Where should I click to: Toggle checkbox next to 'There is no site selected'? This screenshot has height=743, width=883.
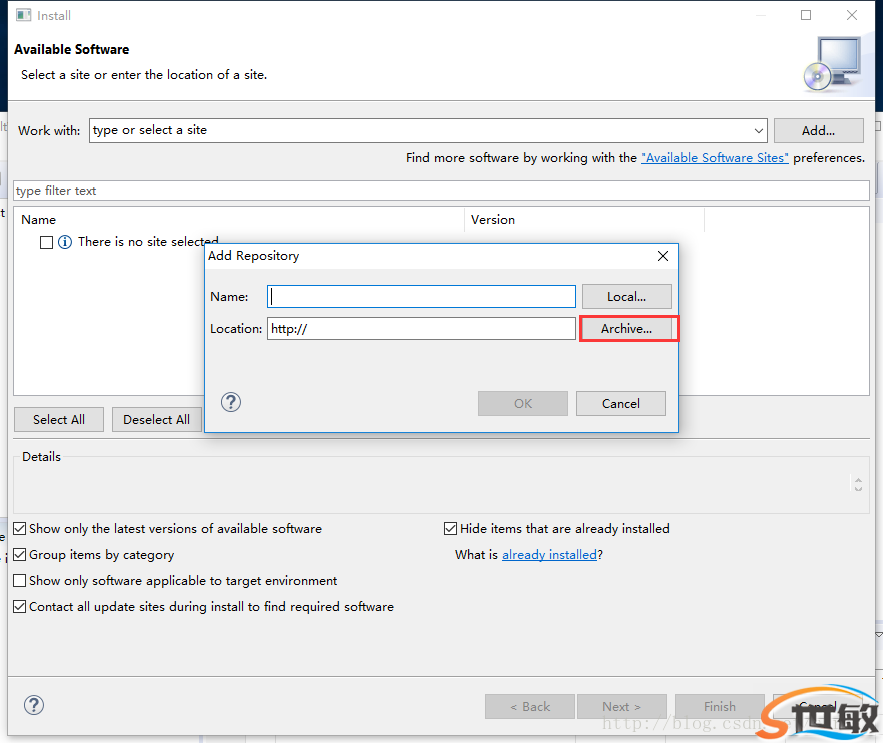47,242
